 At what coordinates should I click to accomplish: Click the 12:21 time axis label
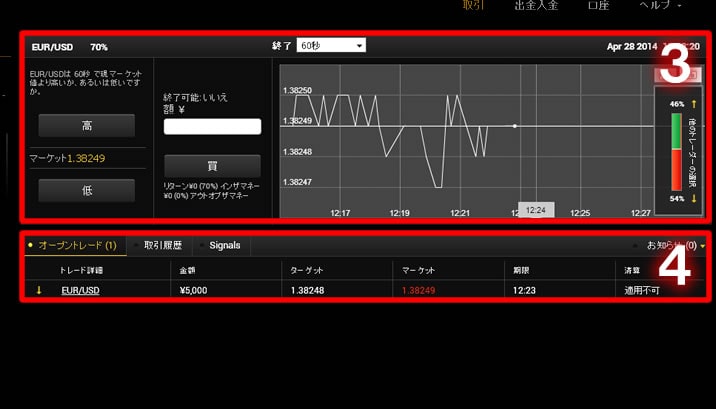pyautogui.click(x=460, y=213)
